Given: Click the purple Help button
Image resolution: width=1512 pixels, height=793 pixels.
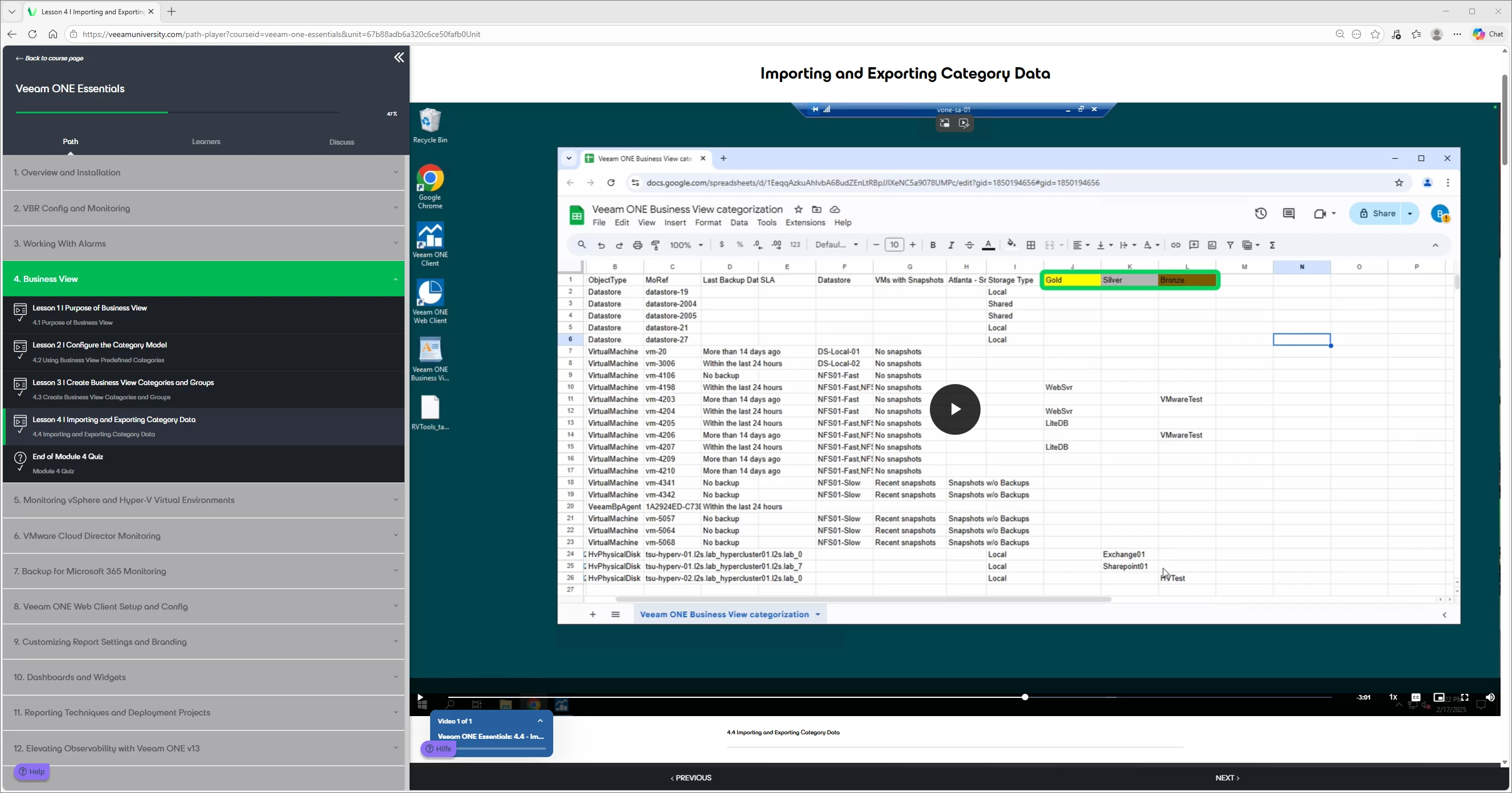Looking at the screenshot, I should [x=32, y=772].
